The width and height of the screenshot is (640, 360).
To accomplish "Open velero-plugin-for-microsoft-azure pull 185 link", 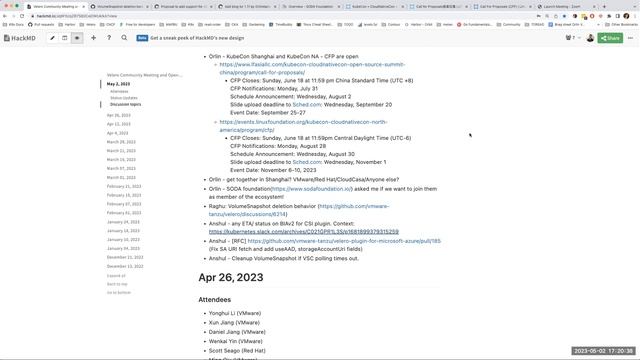I will [344, 241].
